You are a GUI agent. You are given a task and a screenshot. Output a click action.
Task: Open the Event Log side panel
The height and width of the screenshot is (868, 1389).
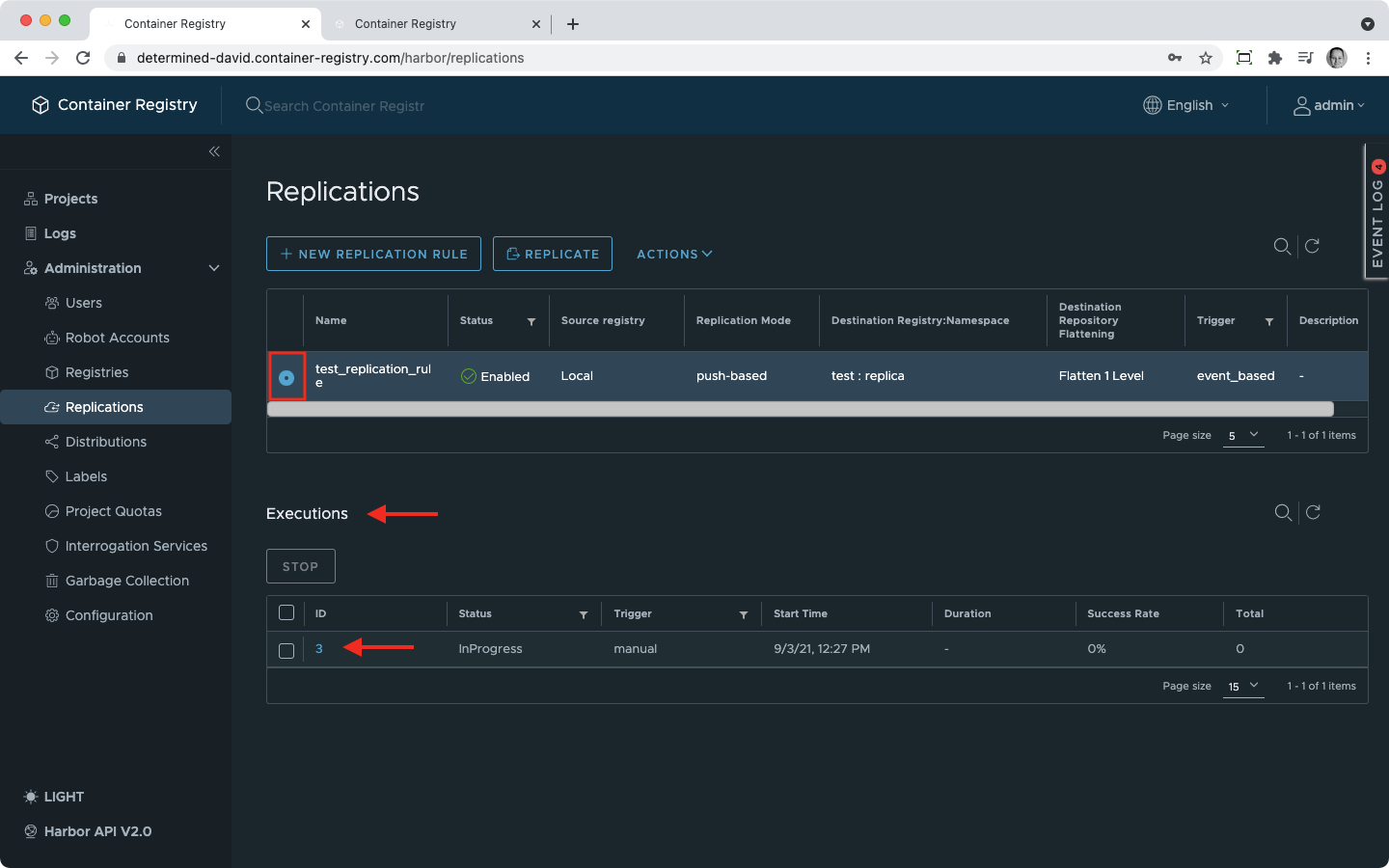tap(1376, 212)
